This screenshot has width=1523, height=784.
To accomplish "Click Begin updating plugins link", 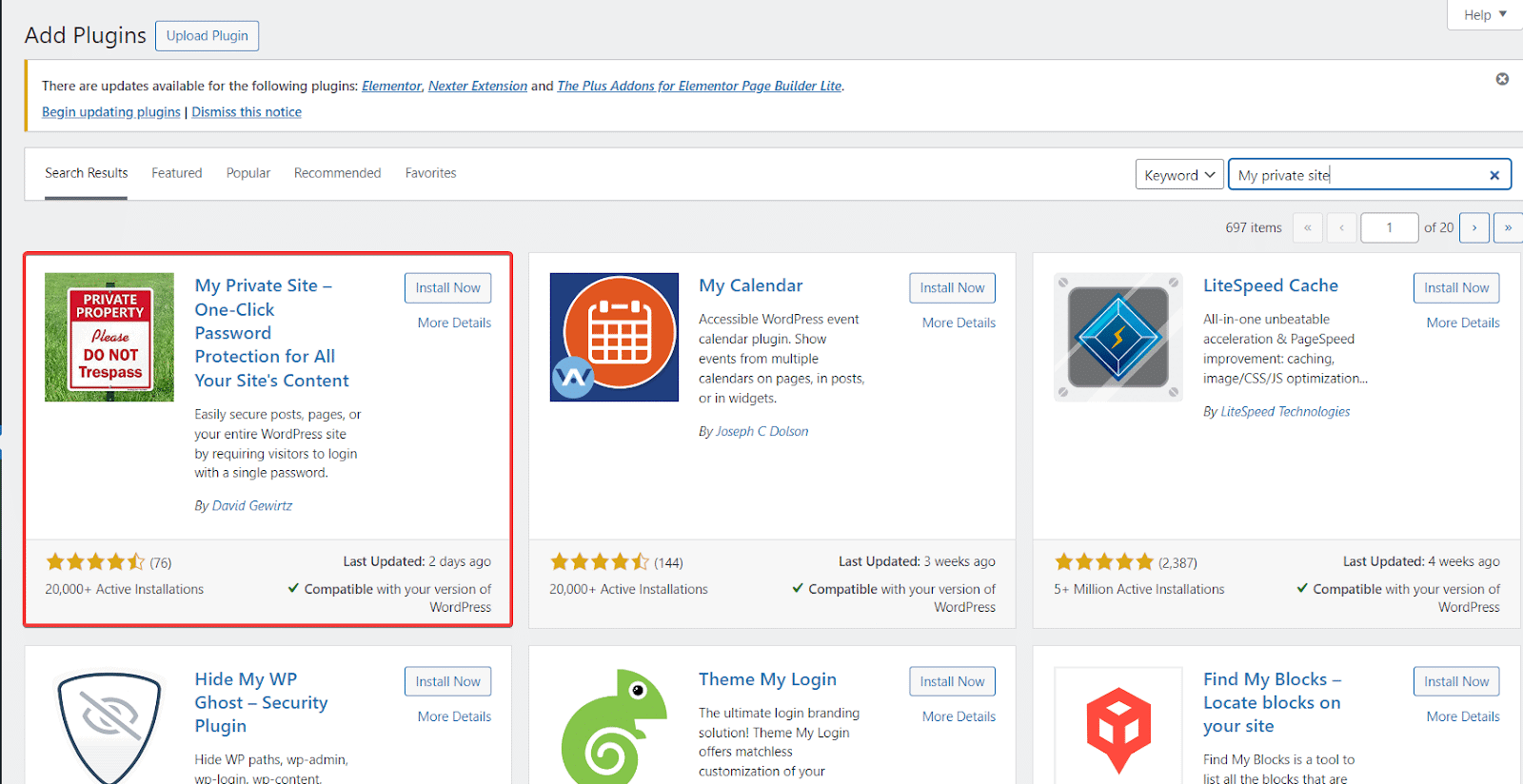I will coord(111,112).
